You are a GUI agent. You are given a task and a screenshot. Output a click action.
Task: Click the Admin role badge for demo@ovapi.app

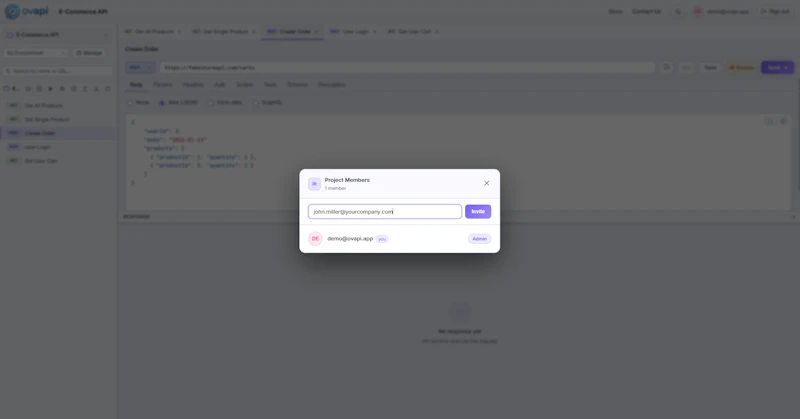pyautogui.click(x=479, y=239)
